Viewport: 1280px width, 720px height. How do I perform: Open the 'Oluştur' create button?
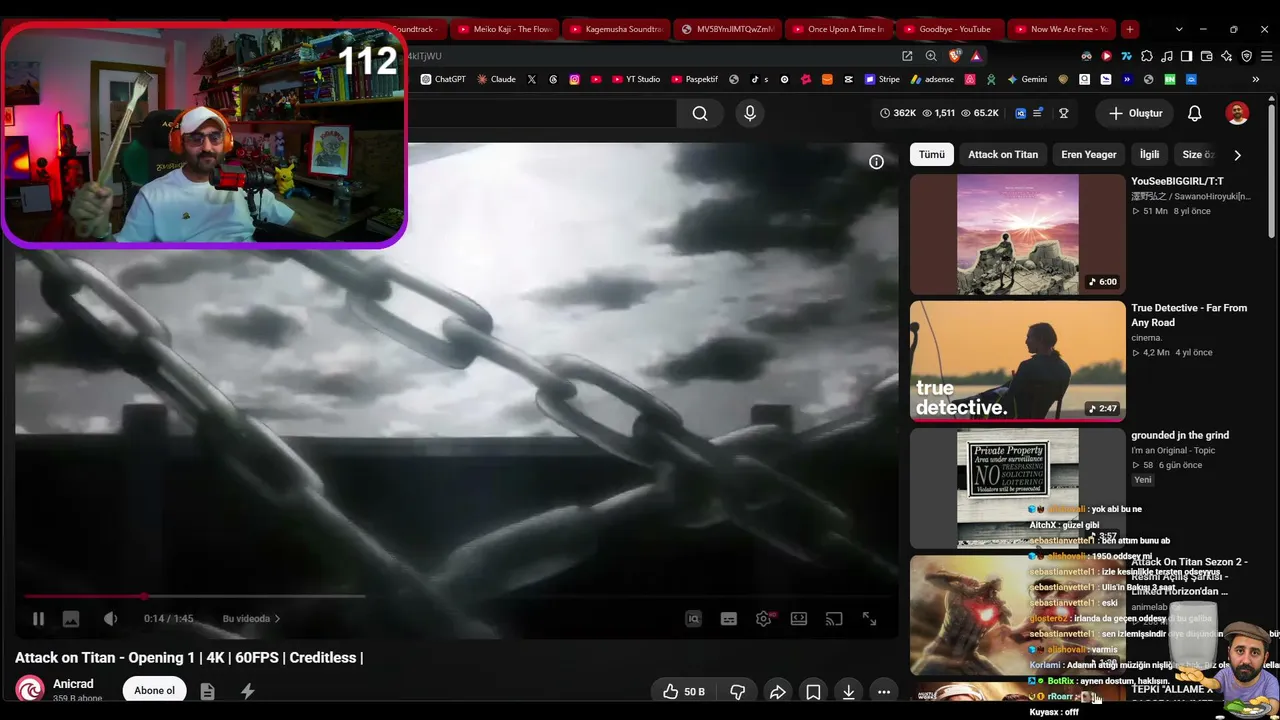point(1135,113)
